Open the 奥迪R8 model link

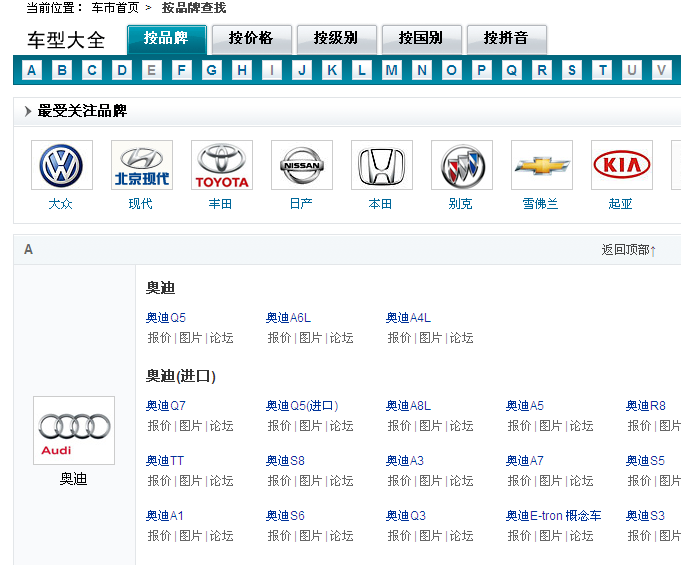click(645, 406)
